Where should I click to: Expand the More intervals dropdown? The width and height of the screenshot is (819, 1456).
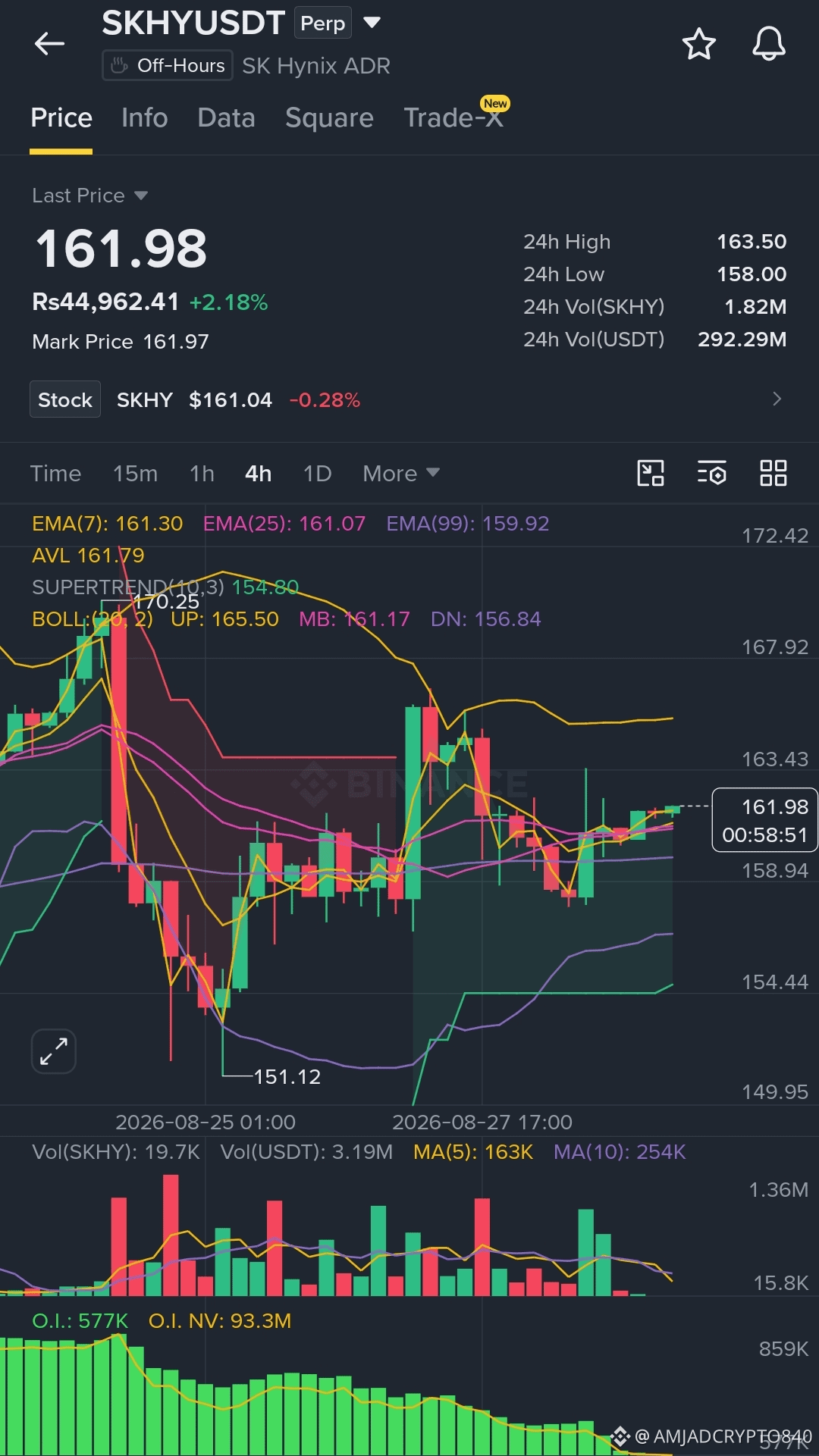pyautogui.click(x=401, y=474)
